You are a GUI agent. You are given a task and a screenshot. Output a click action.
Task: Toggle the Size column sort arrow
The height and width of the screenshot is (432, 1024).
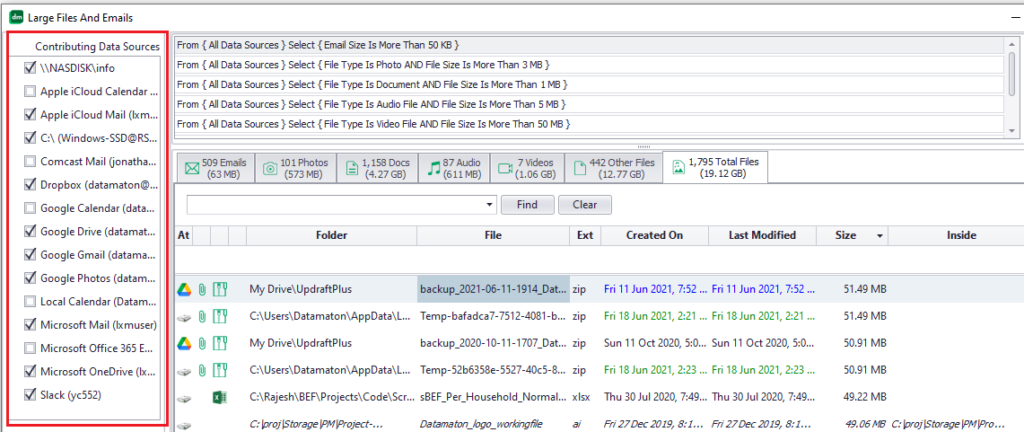[x=880, y=236]
